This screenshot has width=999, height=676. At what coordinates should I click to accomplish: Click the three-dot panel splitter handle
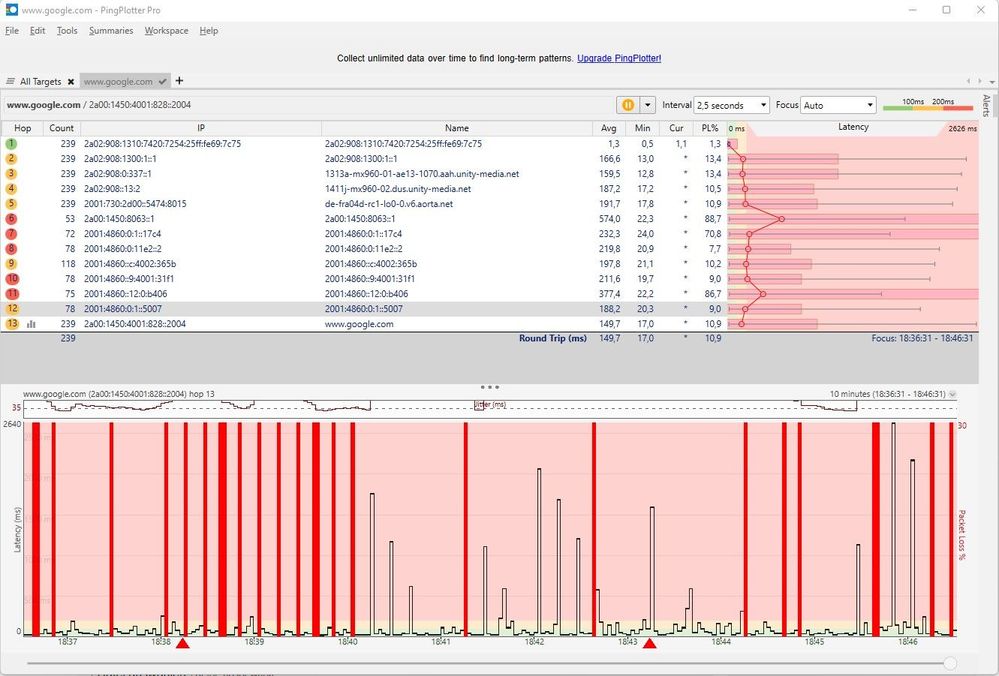click(x=489, y=387)
